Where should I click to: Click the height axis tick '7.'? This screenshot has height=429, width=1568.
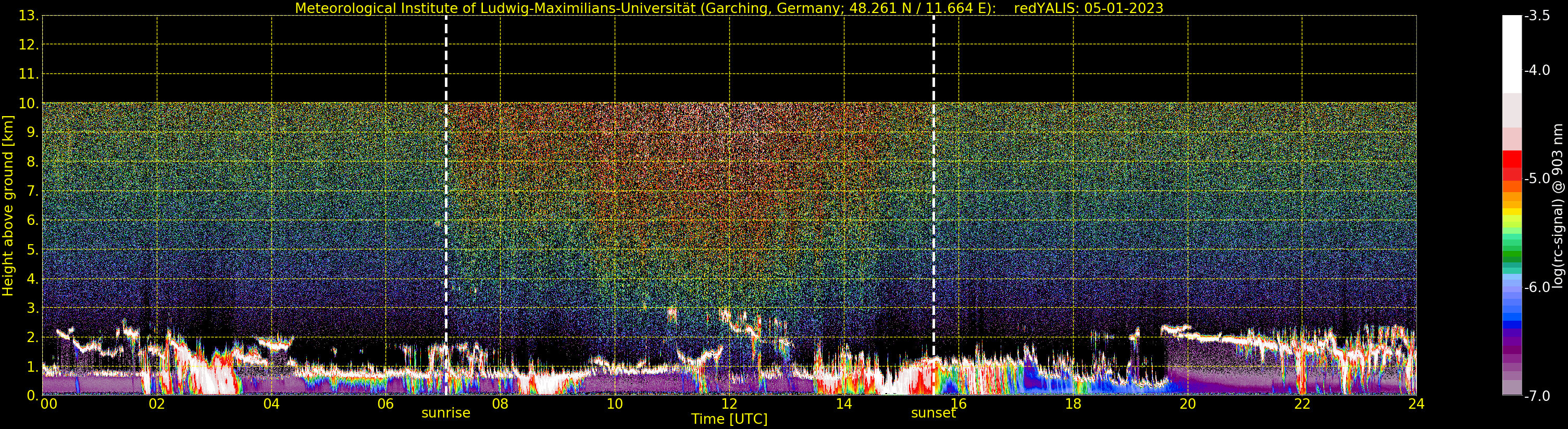[x=32, y=191]
